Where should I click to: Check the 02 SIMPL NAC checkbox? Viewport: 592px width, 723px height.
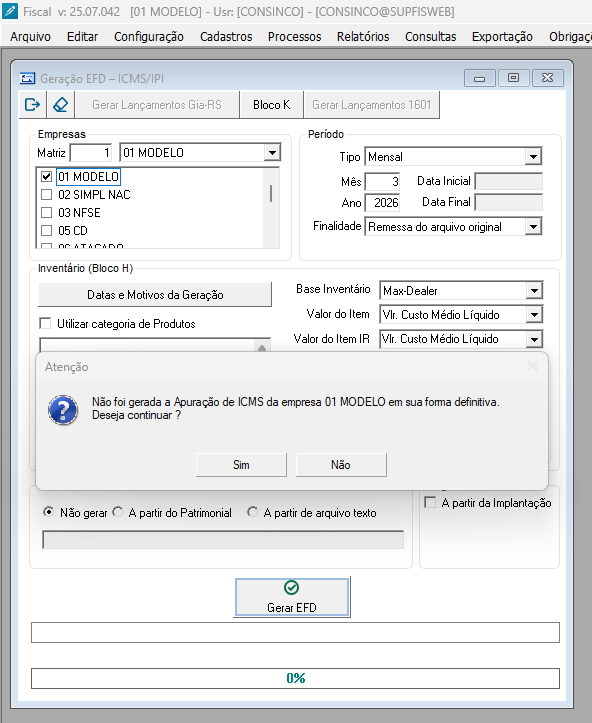[46, 195]
